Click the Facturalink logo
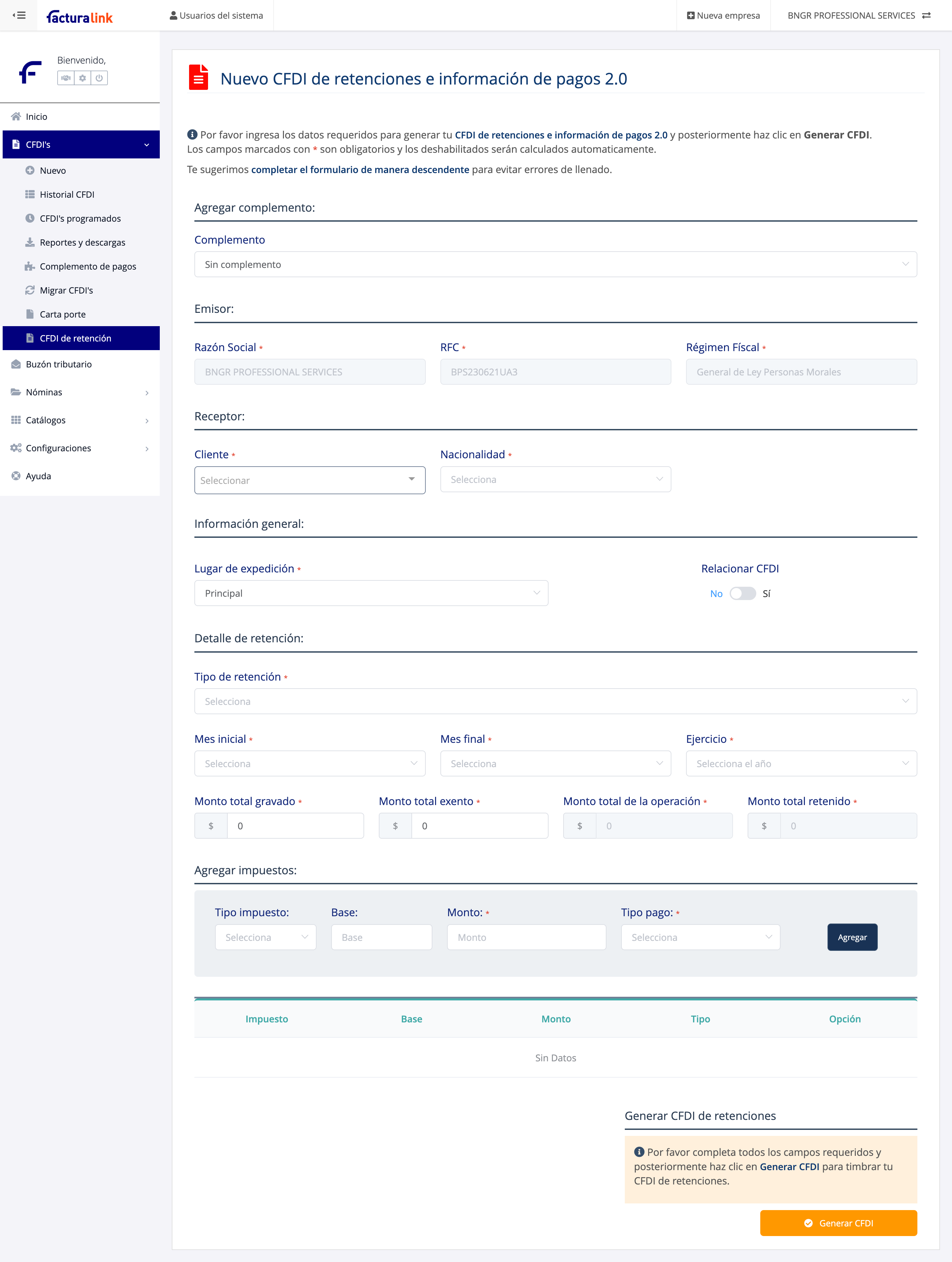The width and height of the screenshot is (952, 1262). click(79, 17)
